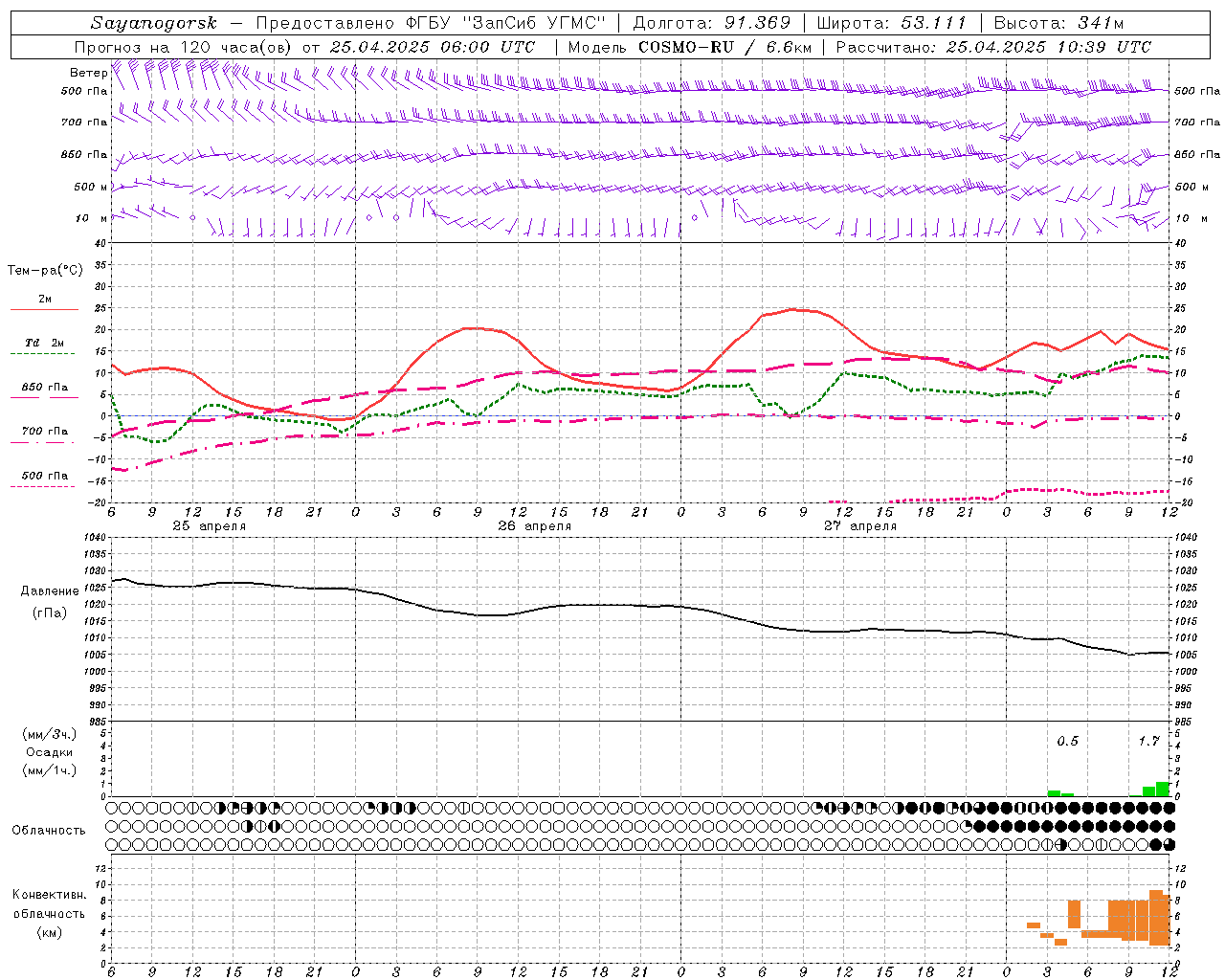
Task: Click the 'Осадки' precipitation label
Action: [x=49, y=752]
